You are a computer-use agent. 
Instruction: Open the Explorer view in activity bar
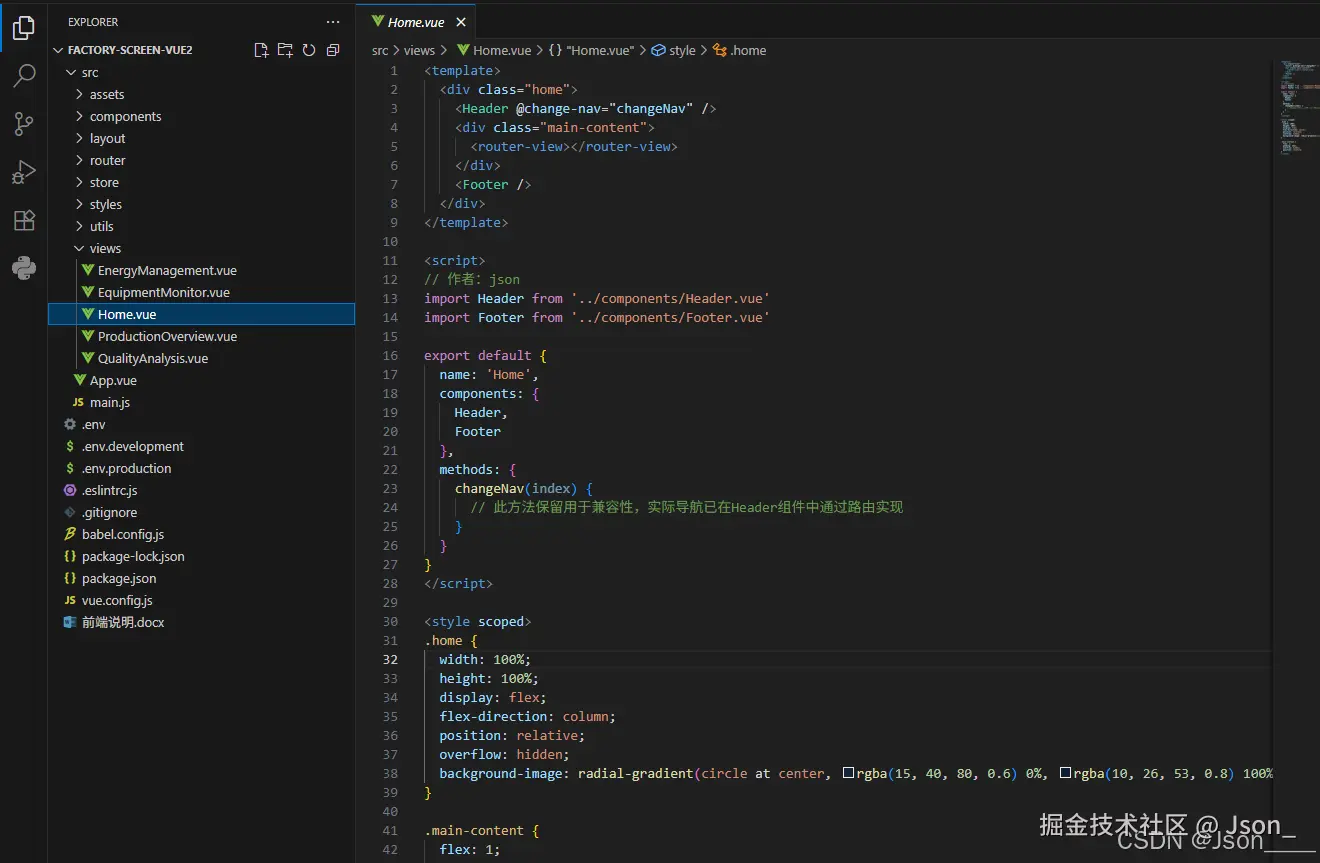pos(24,28)
